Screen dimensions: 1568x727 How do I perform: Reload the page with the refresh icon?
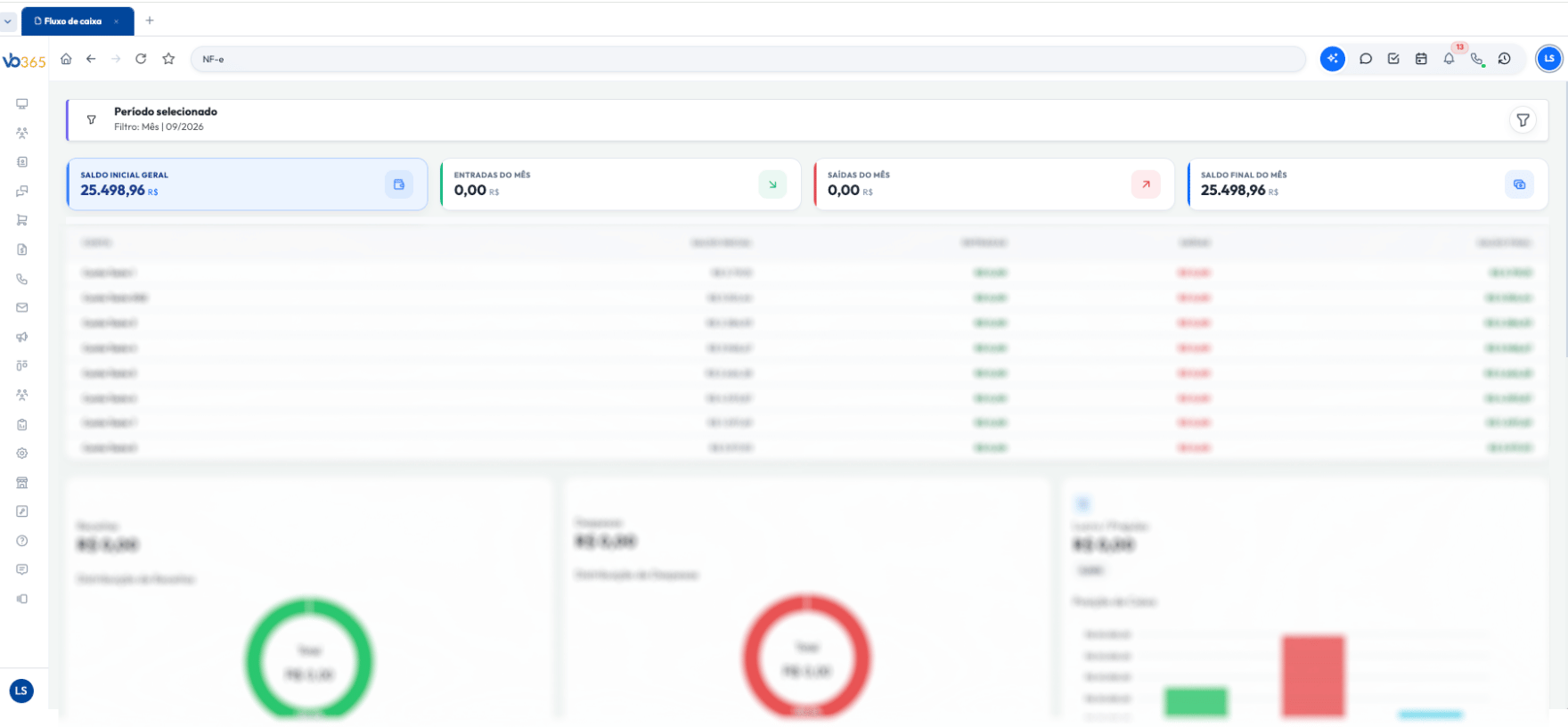141,59
